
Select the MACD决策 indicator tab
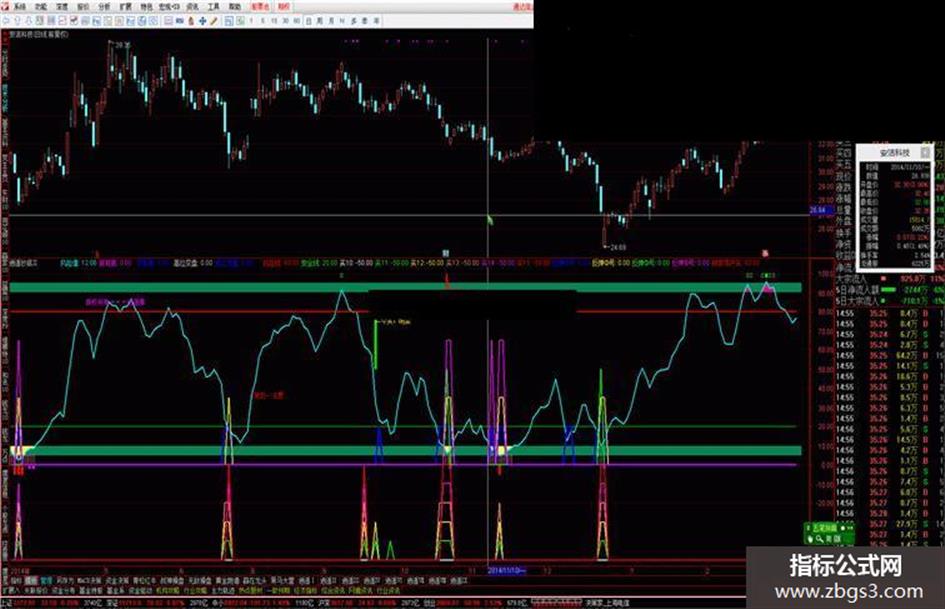coord(89,581)
